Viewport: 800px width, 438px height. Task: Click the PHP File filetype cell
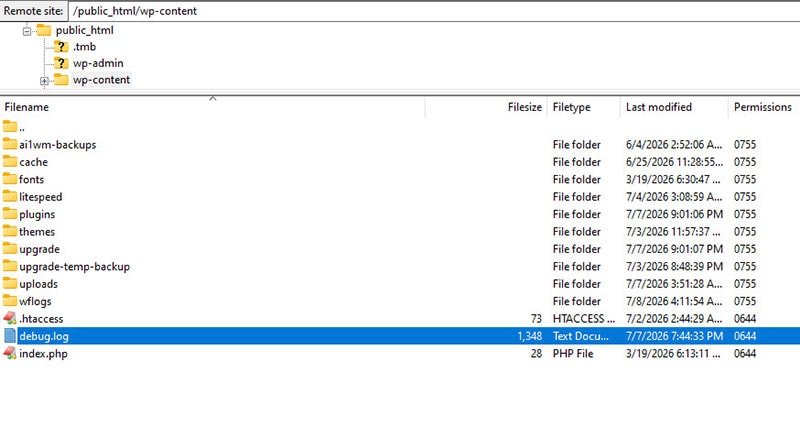pos(573,354)
